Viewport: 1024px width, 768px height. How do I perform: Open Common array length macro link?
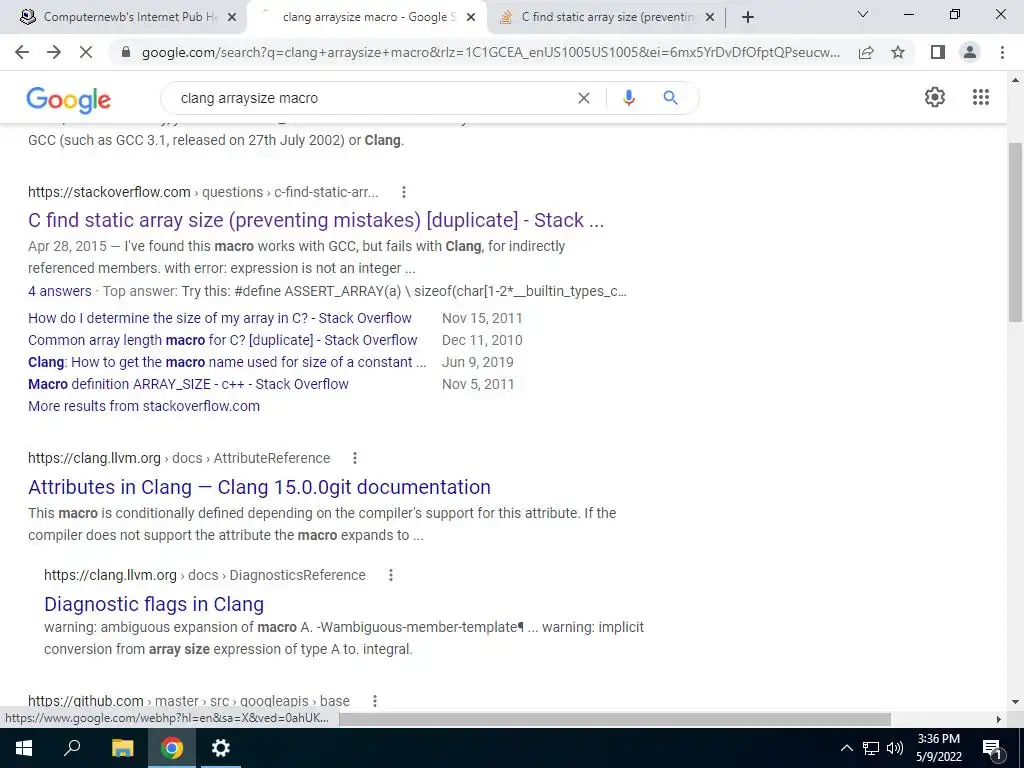click(x=223, y=340)
